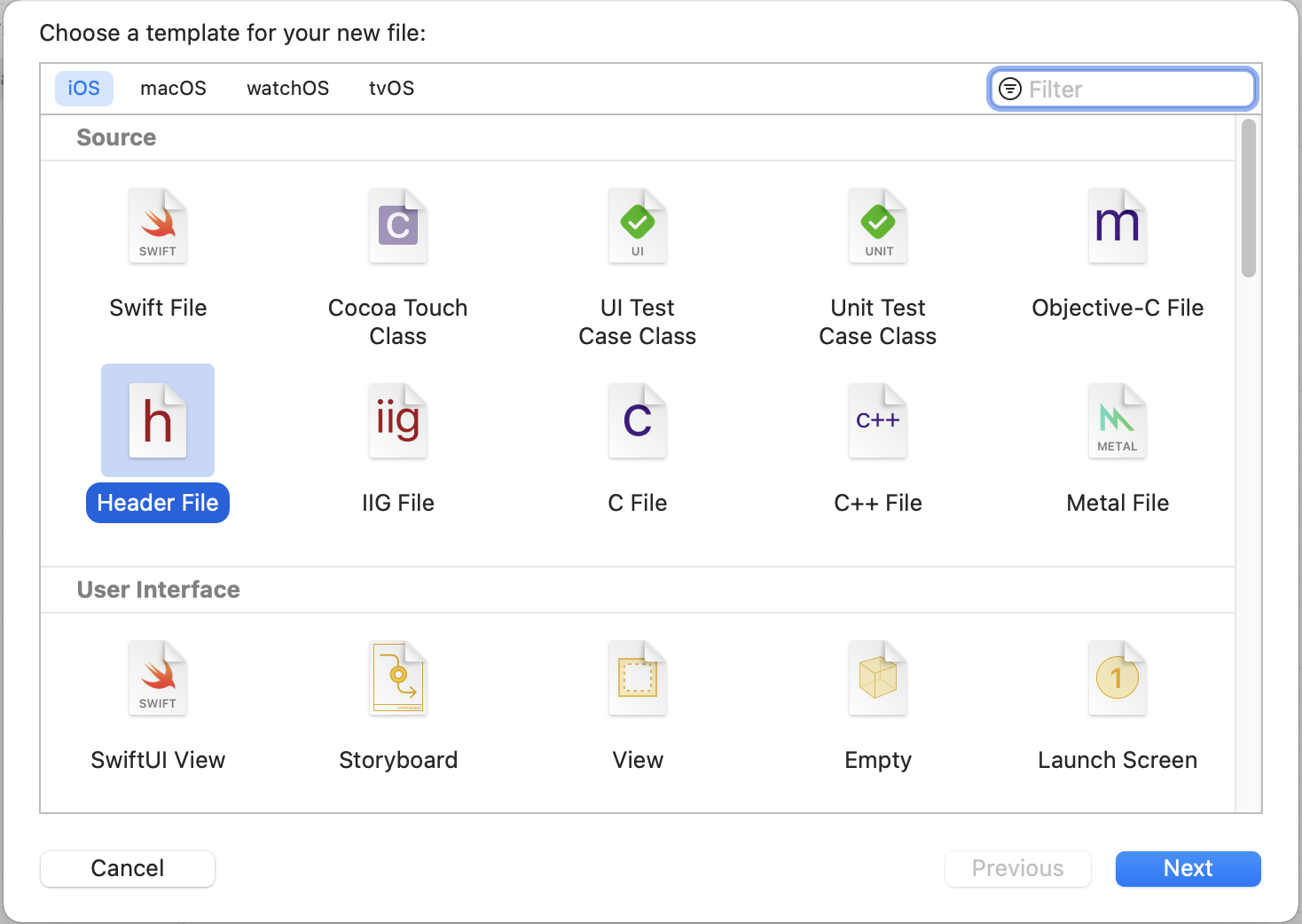This screenshot has height=924, width=1302.
Task: Click the template list vertical scrollbar
Action: tap(1249, 199)
